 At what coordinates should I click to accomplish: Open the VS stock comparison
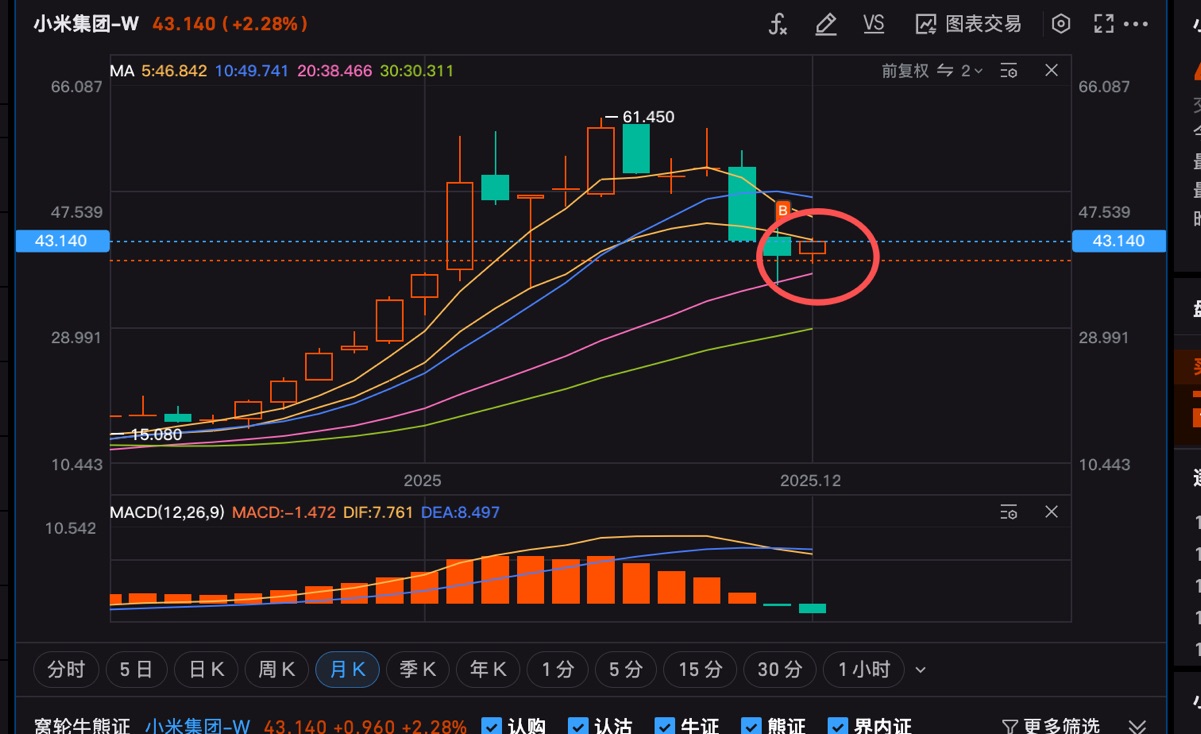point(873,24)
